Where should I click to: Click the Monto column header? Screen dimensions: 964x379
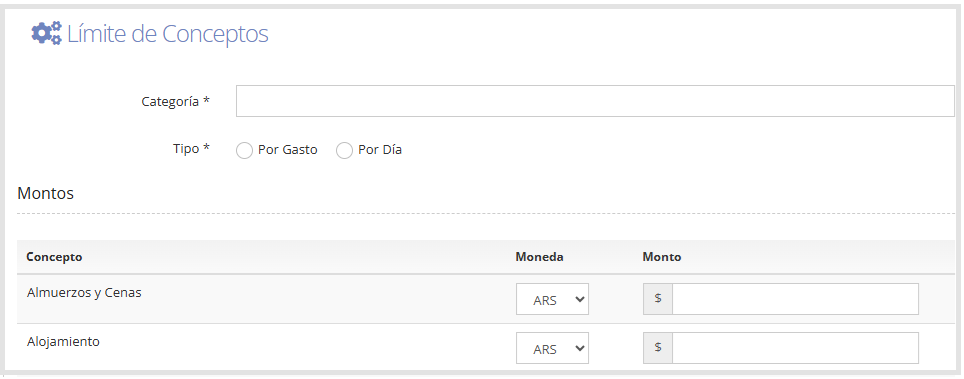tap(662, 257)
